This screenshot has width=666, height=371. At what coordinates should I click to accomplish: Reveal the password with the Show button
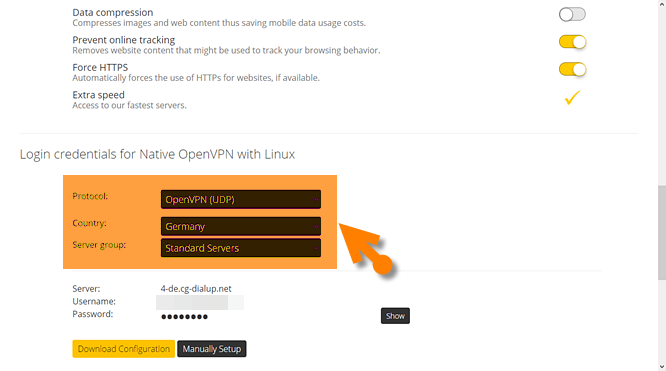click(x=395, y=316)
